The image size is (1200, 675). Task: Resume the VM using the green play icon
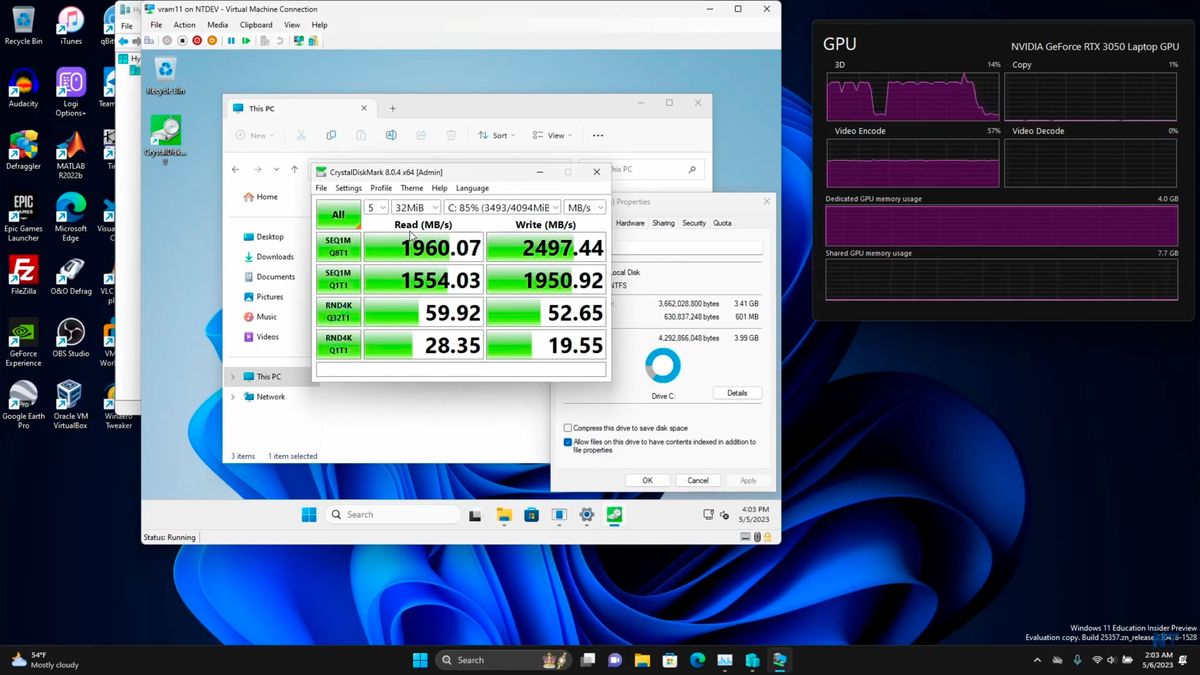coord(246,40)
